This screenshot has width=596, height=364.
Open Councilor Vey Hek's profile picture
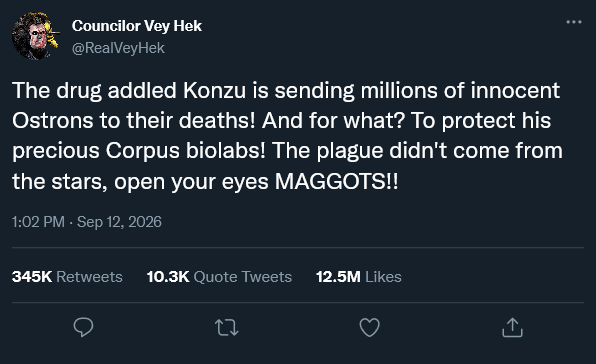35,36
